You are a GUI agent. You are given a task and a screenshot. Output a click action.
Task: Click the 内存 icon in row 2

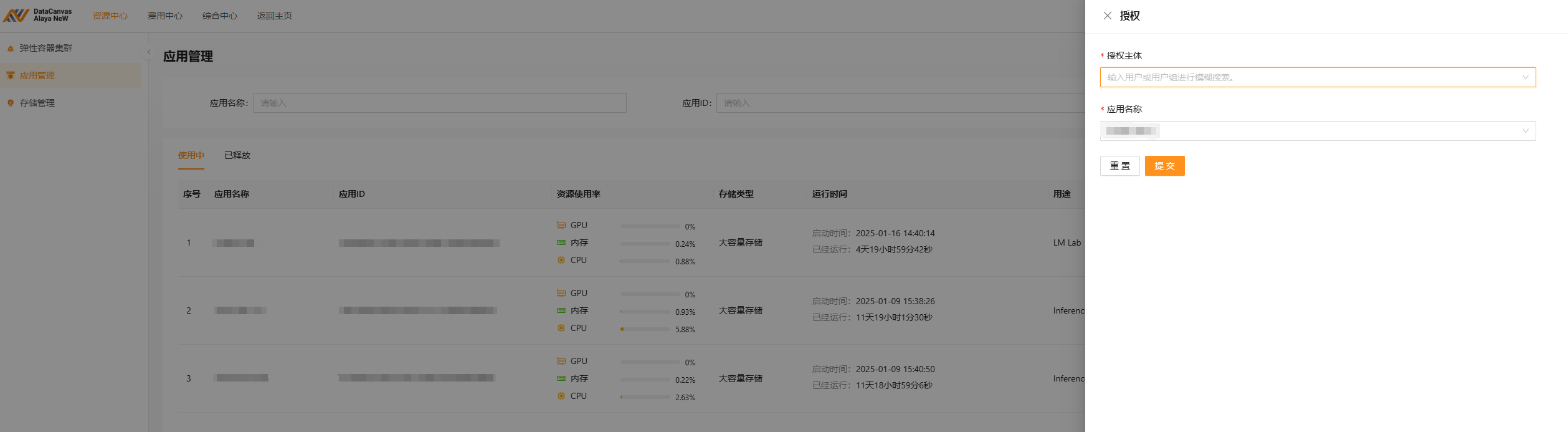pyautogui.click(x=561, y=310)
